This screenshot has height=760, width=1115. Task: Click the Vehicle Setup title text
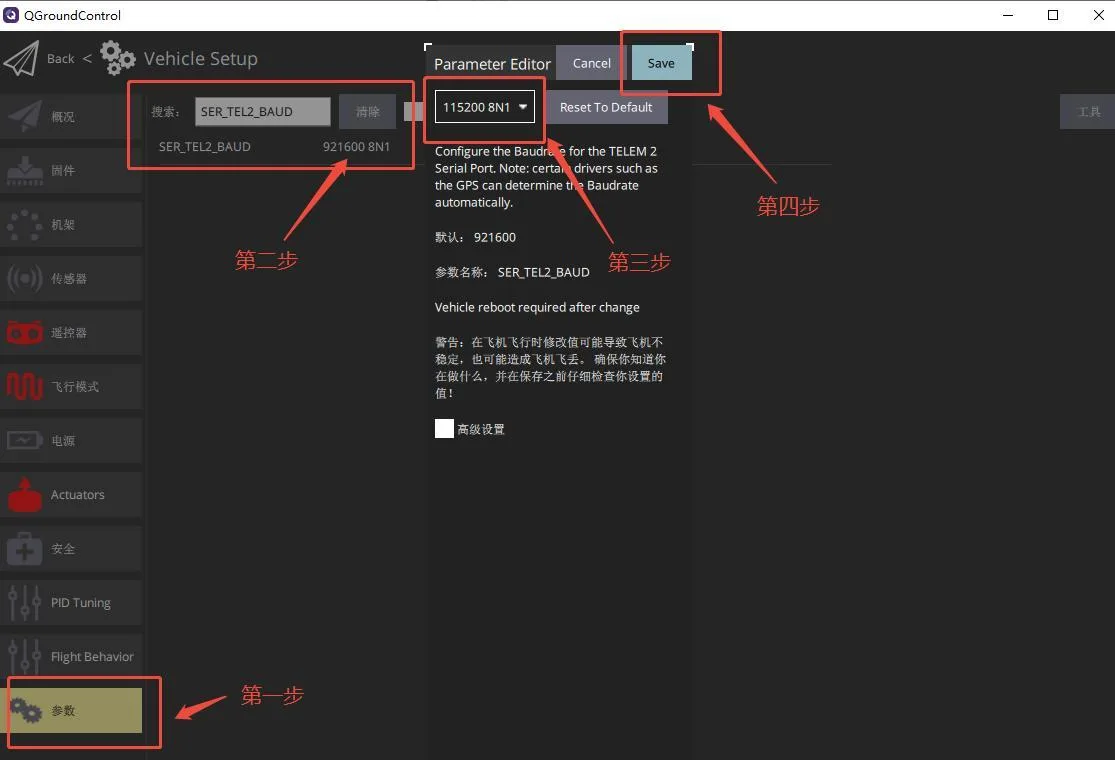coord(201,58)
